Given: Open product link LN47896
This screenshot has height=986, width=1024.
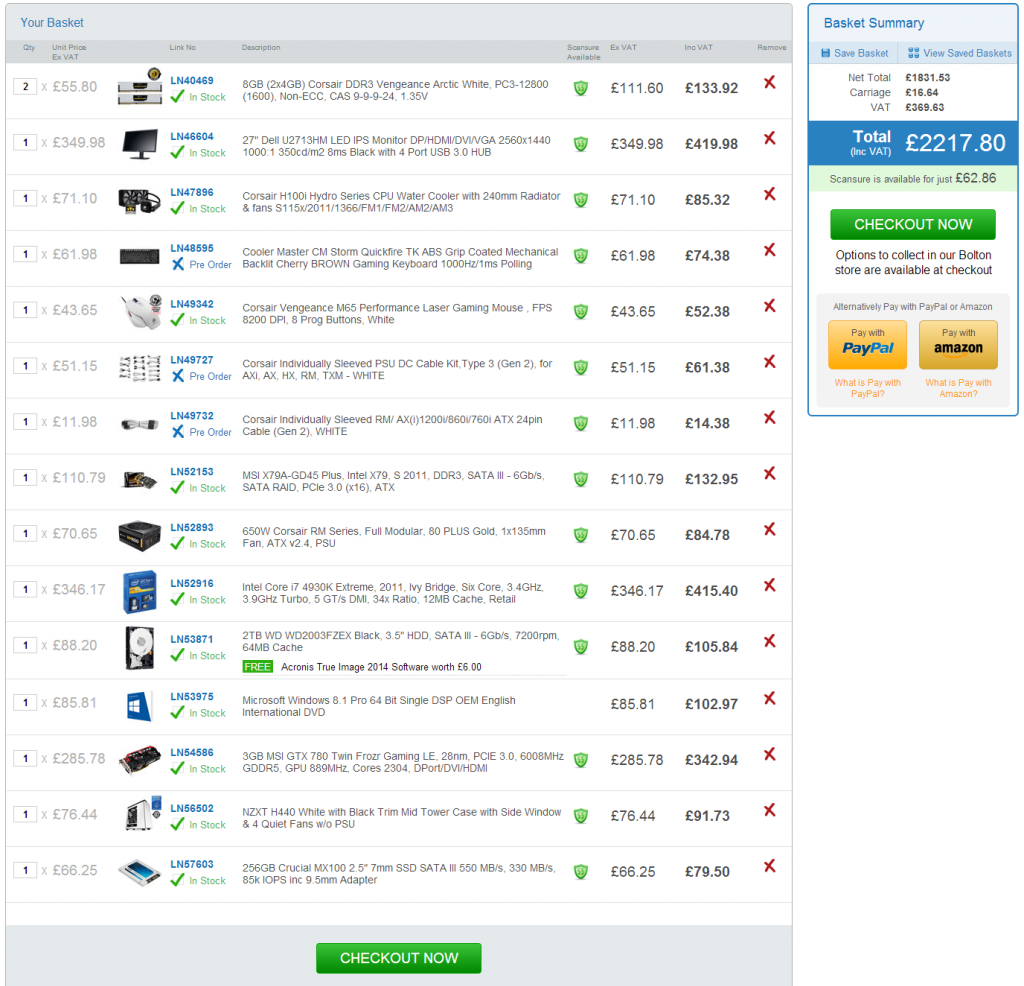Looking at the screenshot, I should (x=191, y=192).
